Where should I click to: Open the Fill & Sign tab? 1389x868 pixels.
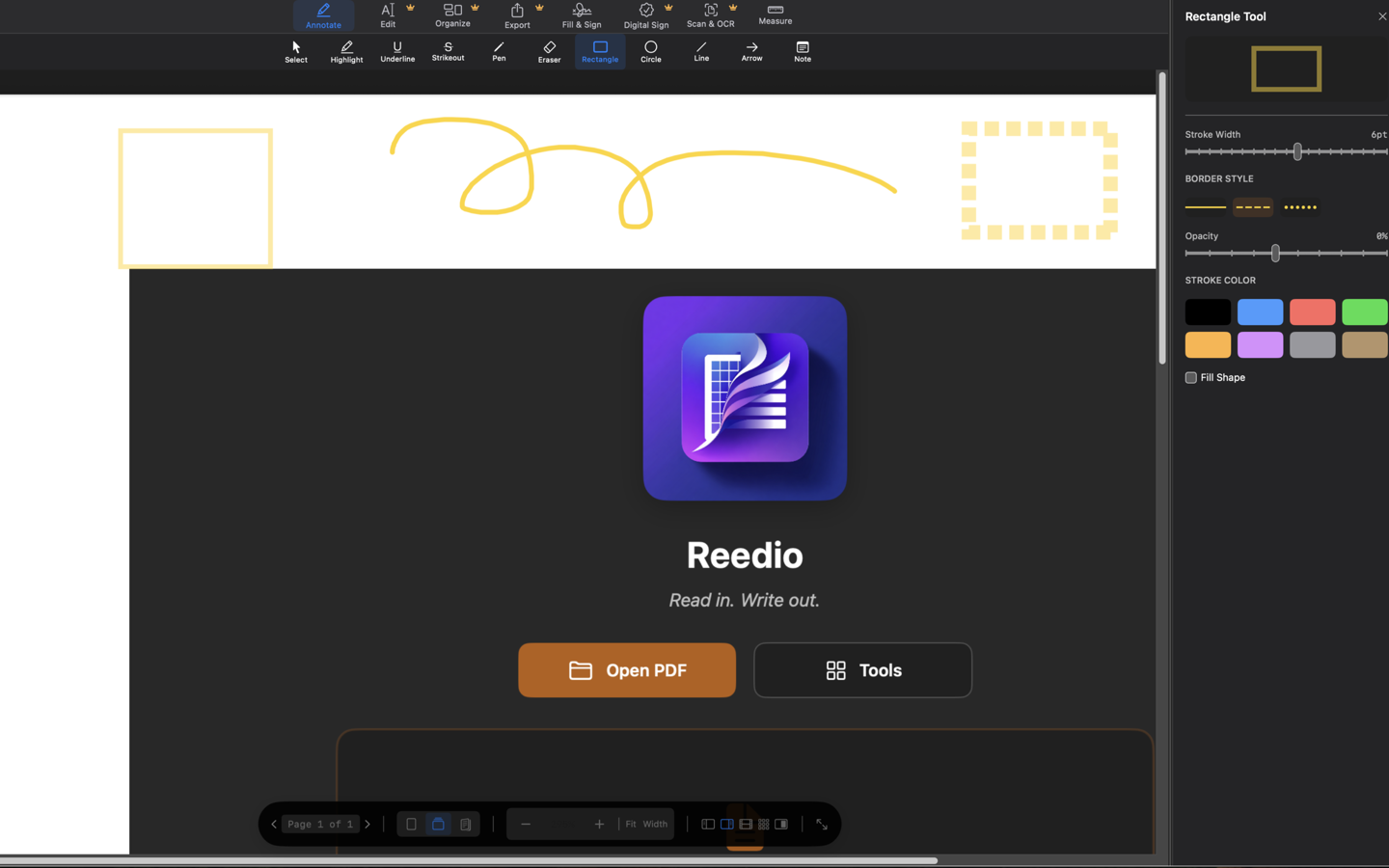tap(581, 15)
